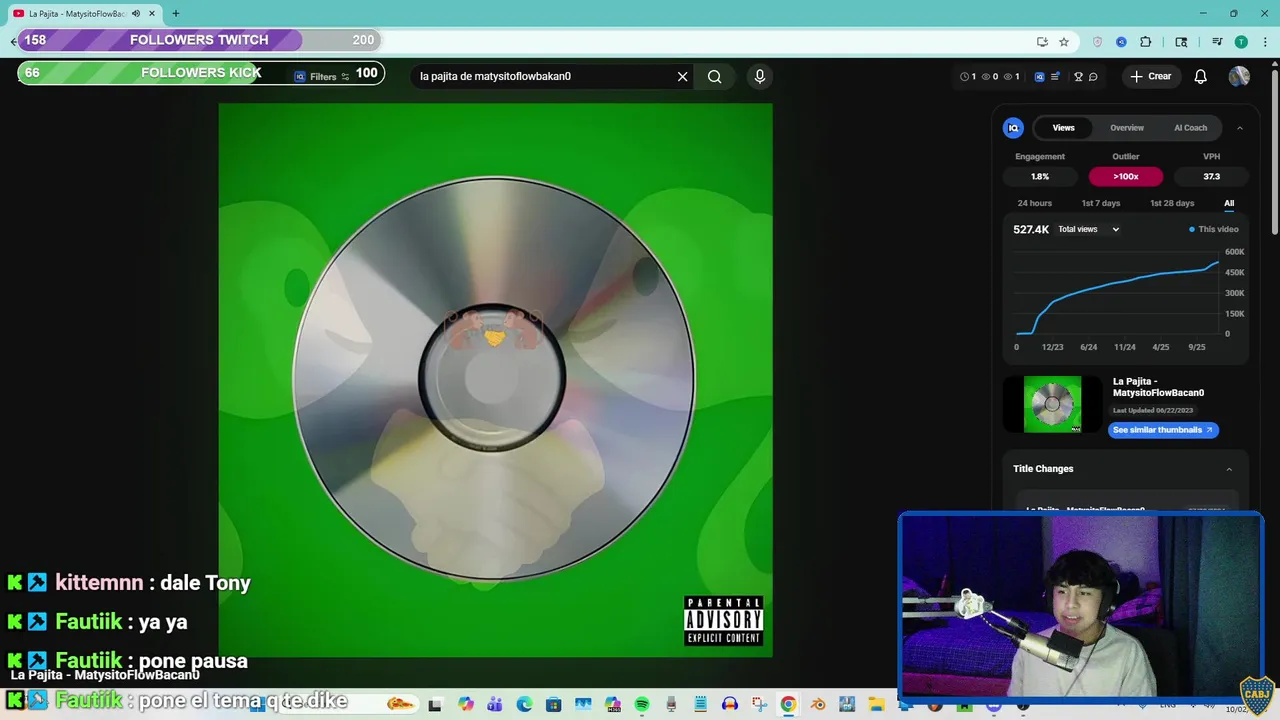Select the 24 hours time range
This screenshot has height=720, width=1280.
(x=1034, y=203)
